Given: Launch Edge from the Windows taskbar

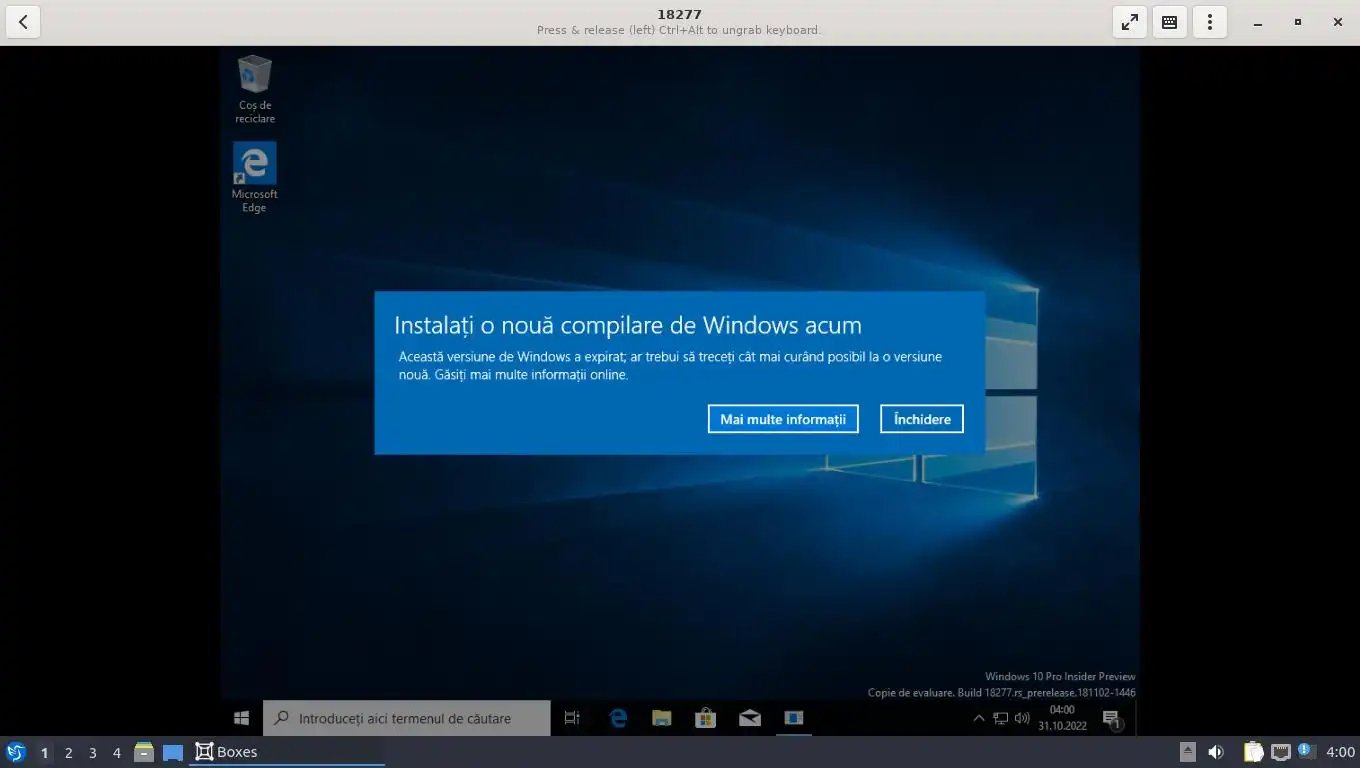Looking at the screenshot, I should (x=618, y=718).
